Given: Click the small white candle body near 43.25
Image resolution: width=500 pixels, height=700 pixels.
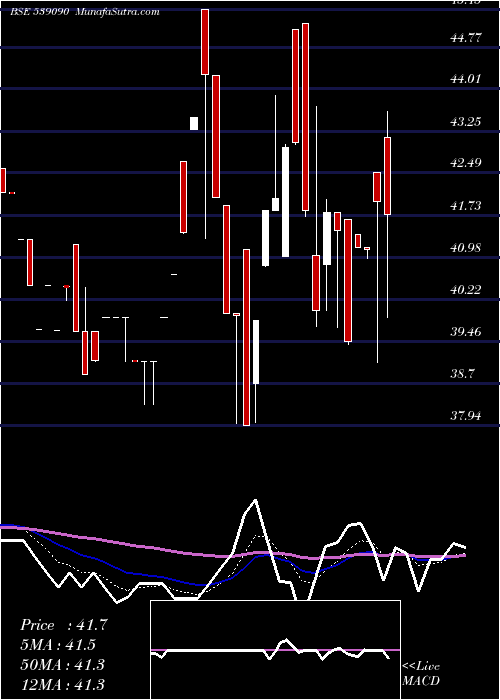Looking at the screenshot, I should tap(194, 123).
